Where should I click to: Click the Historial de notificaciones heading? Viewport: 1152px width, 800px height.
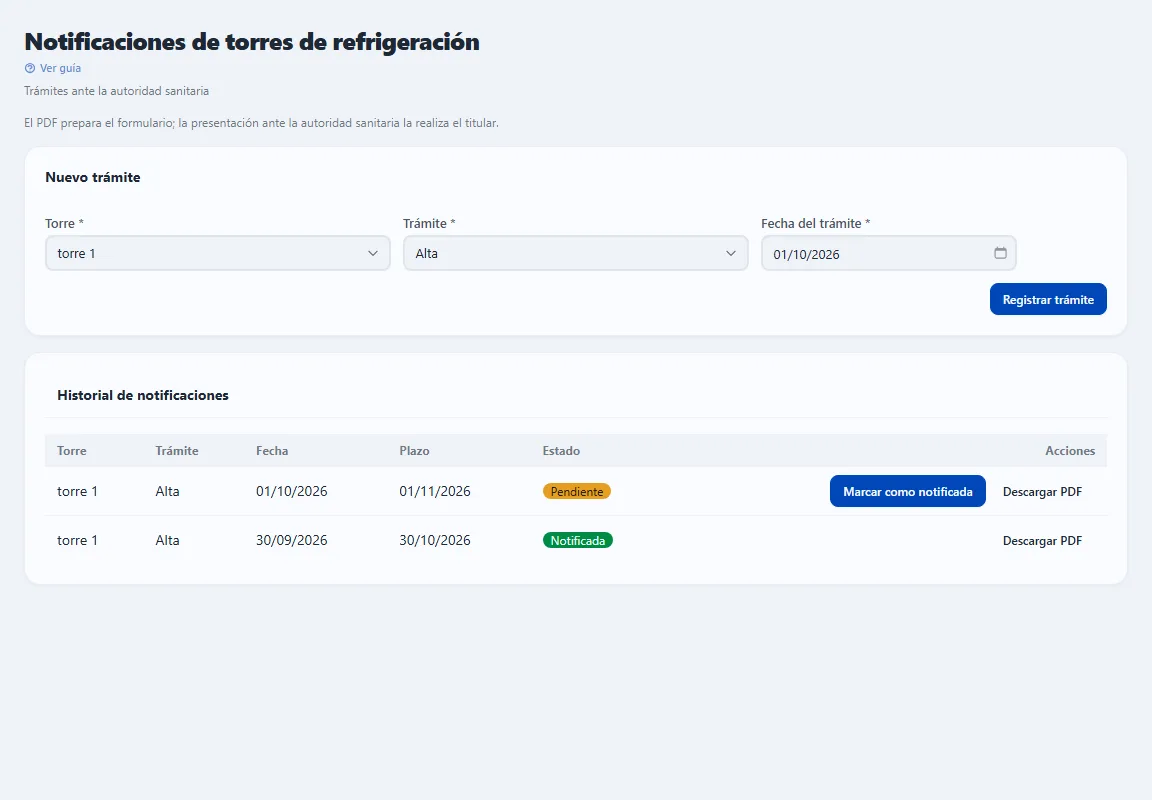[143, 395]
